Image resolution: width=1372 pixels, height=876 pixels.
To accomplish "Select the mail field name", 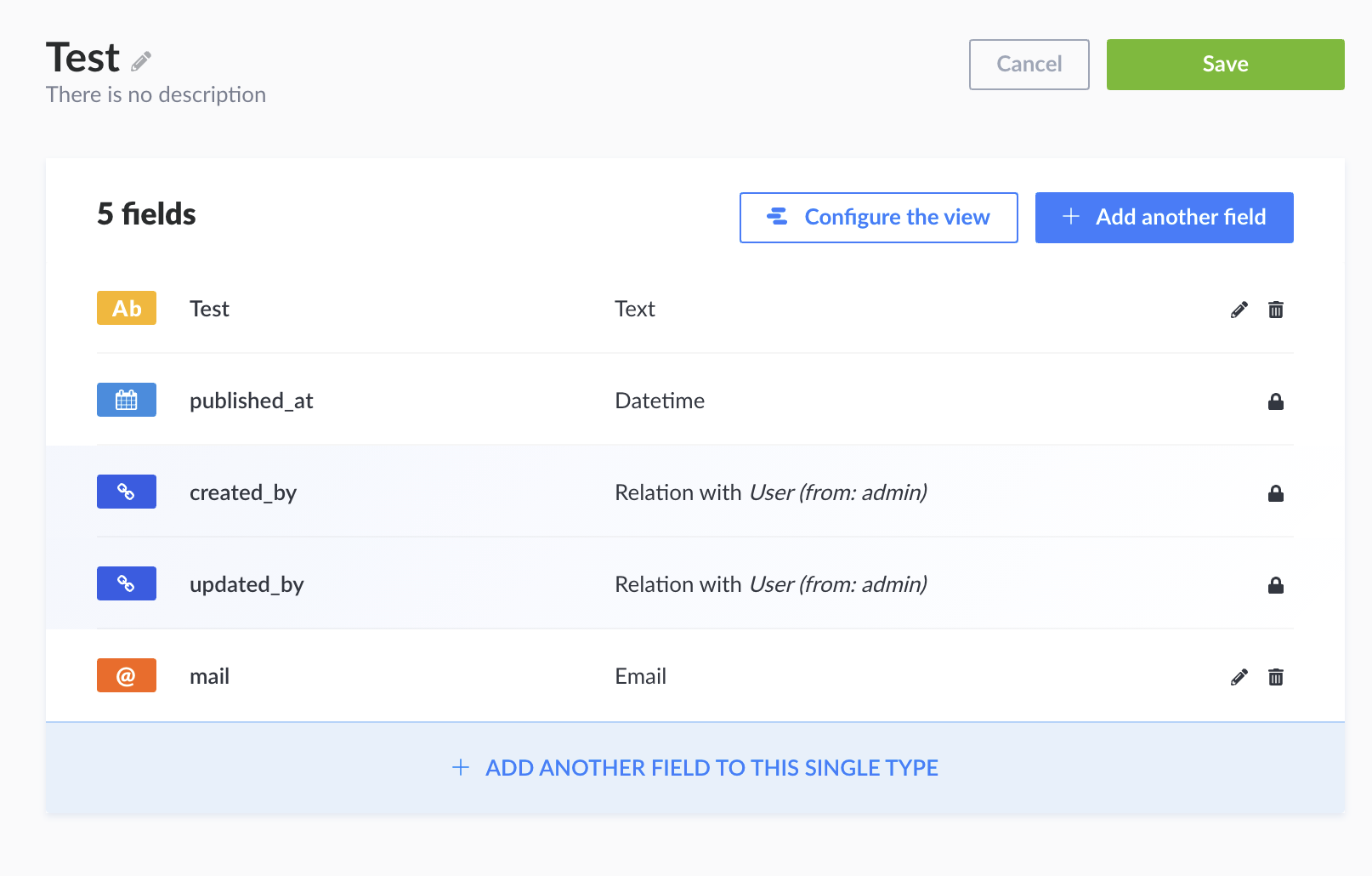I will 209,676.
